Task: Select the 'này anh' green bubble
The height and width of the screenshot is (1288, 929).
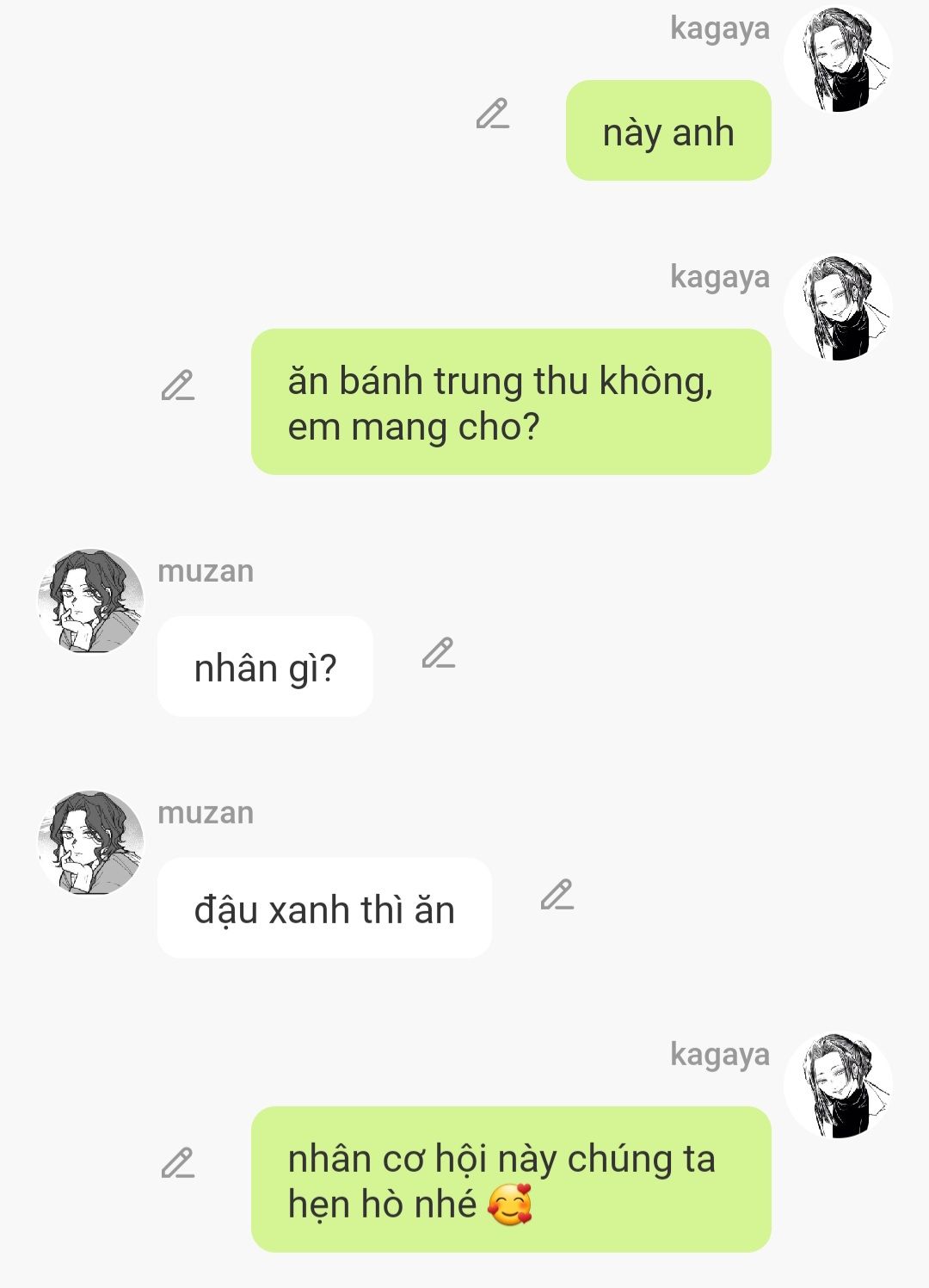Action: (x=668, y=131)
